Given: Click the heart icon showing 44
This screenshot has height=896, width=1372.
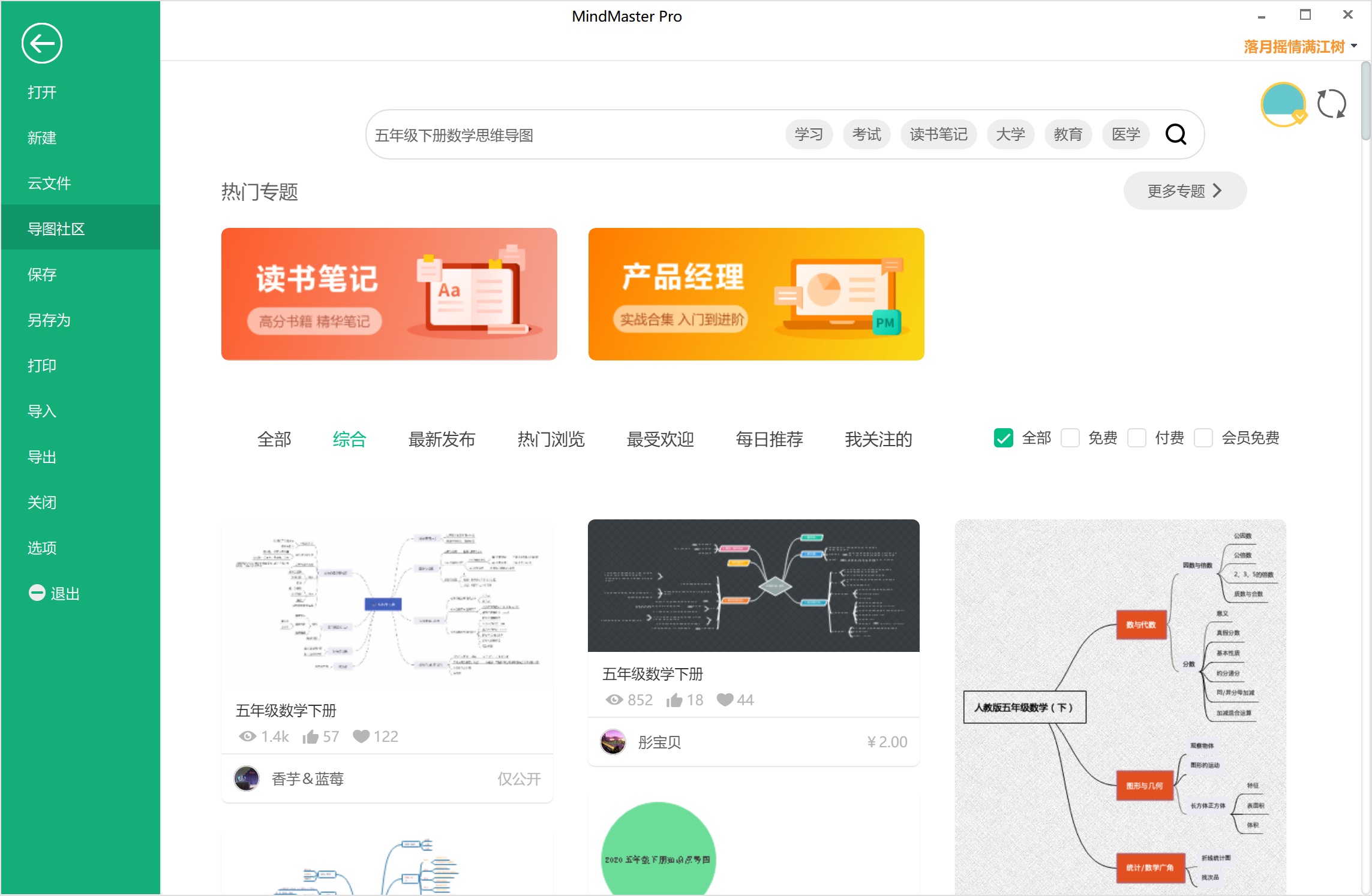Looking at the screenshot, I should click(x=725, y=699).
